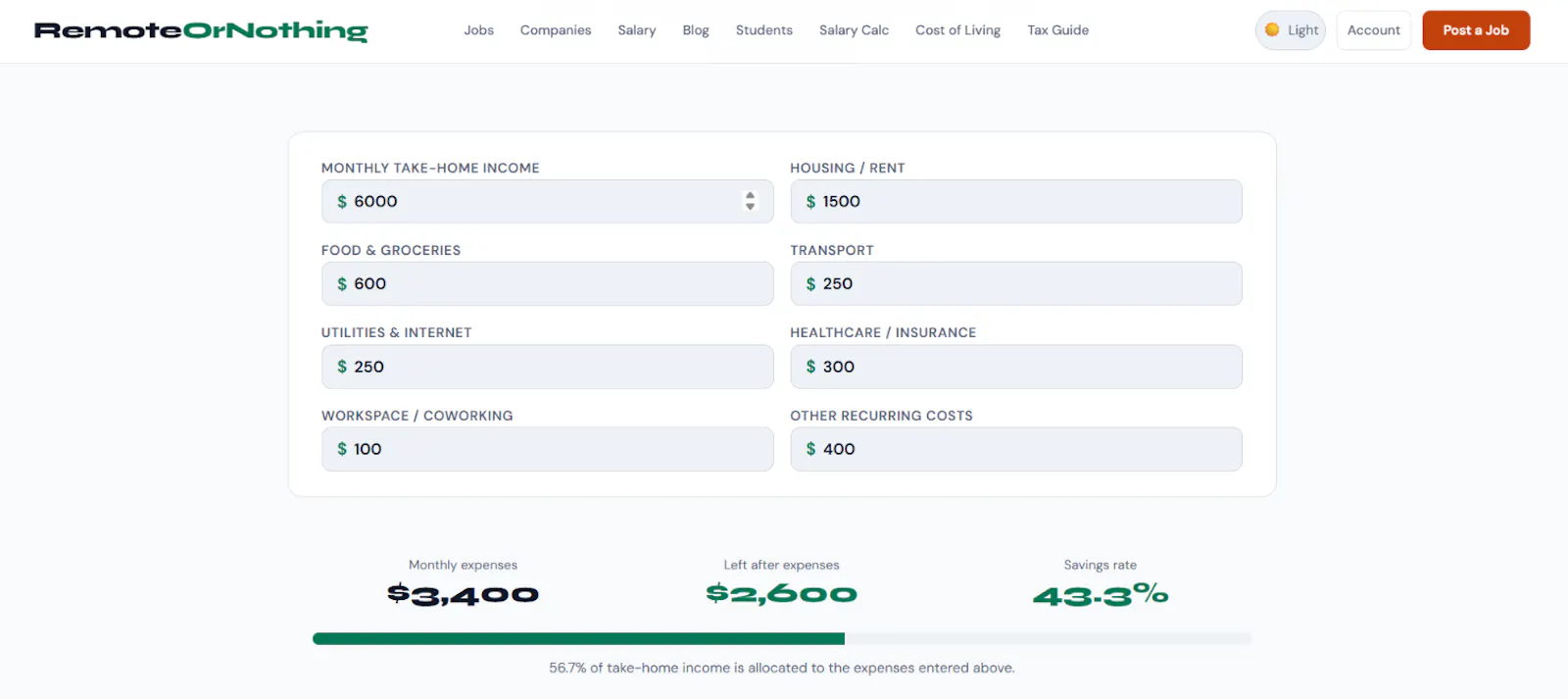Screen dimensions: 1568x699
Task: Edit the Other Recurring Costs field
Action: point(1016,449)
